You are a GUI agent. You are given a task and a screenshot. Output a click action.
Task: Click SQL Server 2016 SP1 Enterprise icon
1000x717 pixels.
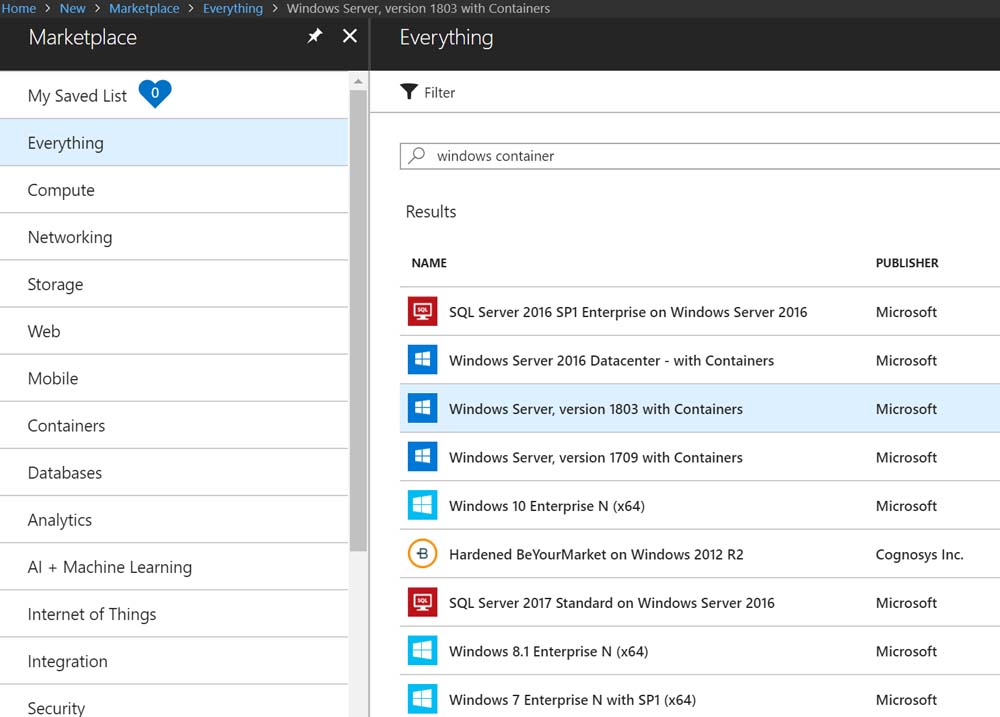click(x=423, y=312)
